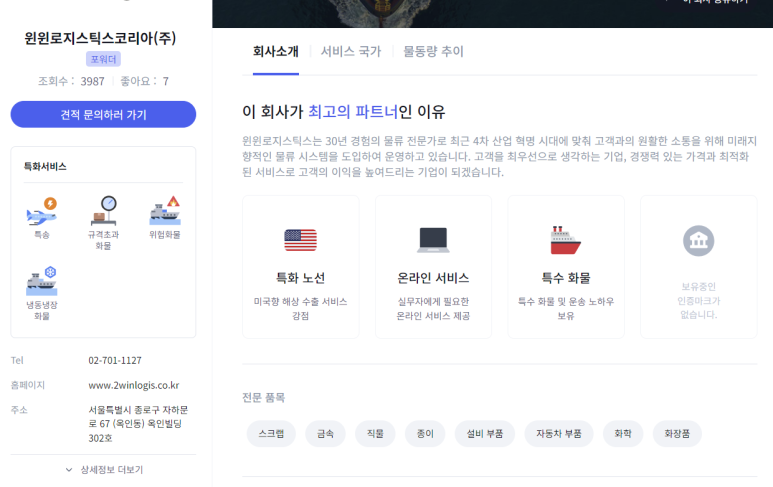Click phone number 02-701-1127
The height and width of the screenshot is (487, 773).
(x=115, y=360)
